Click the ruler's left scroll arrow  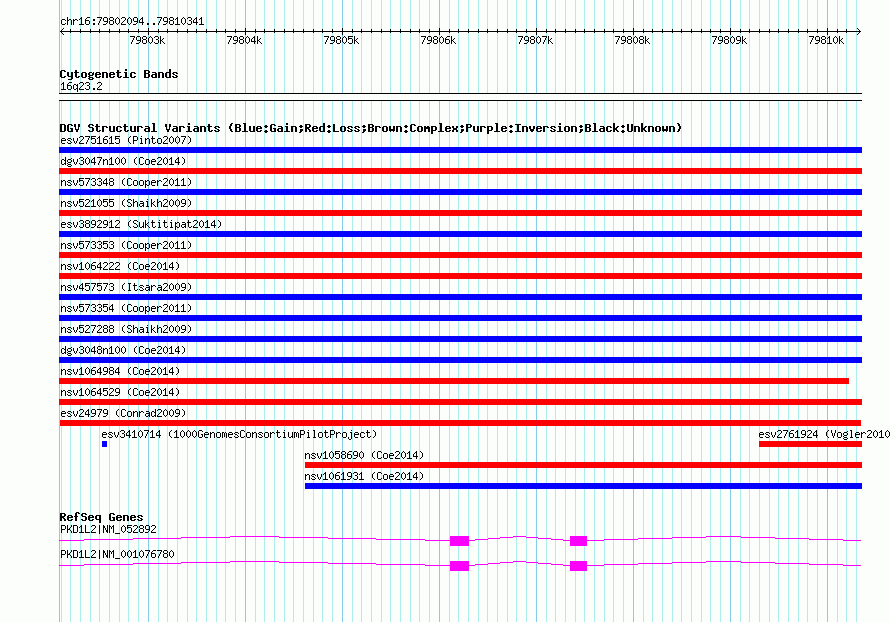click(62, 32)
